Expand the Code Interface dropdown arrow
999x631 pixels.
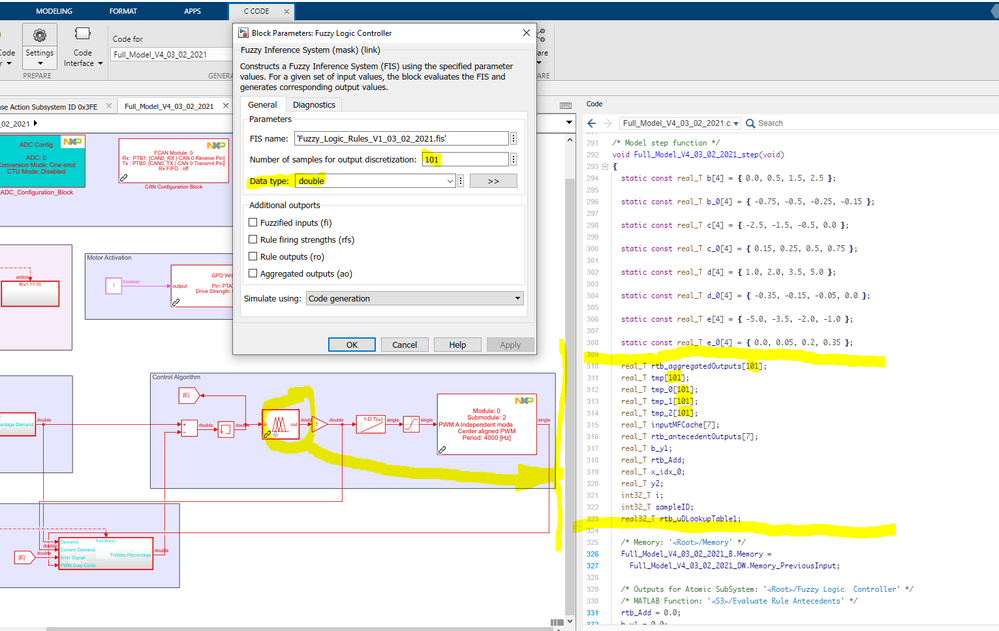100,63
